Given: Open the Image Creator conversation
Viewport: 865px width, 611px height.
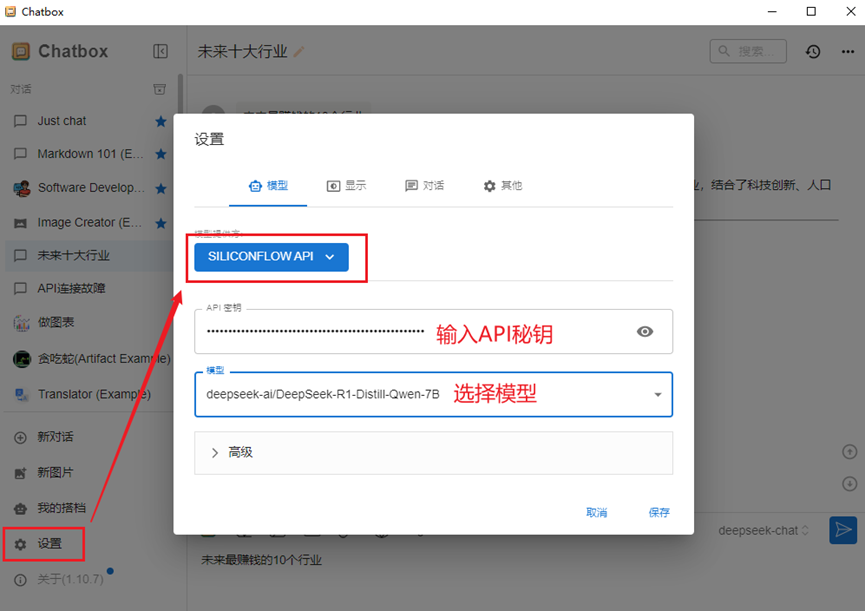Looking at the screenshot, I should point(89,223).
